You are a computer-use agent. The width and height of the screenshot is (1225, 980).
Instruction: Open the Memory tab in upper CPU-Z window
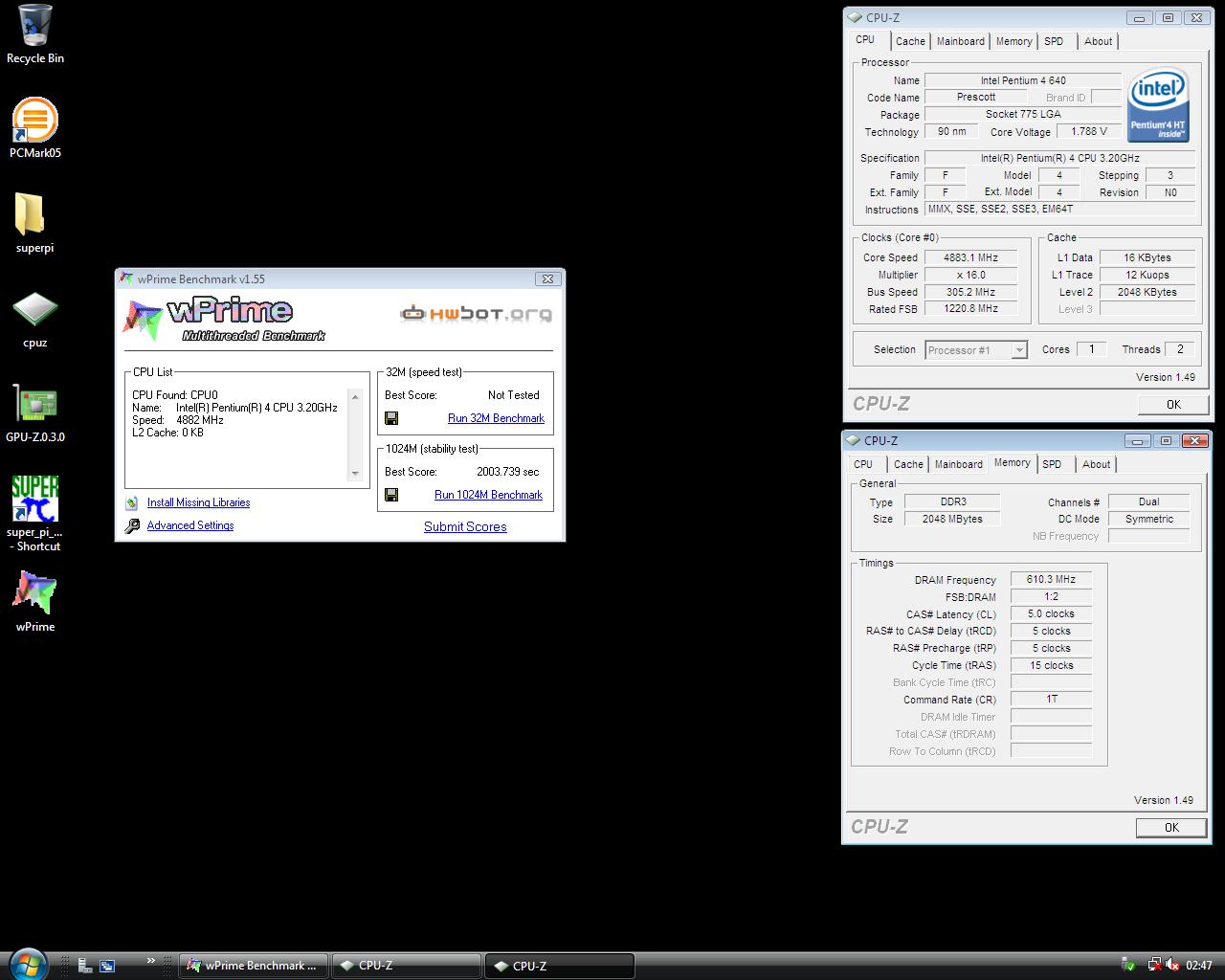(1013, 41)
